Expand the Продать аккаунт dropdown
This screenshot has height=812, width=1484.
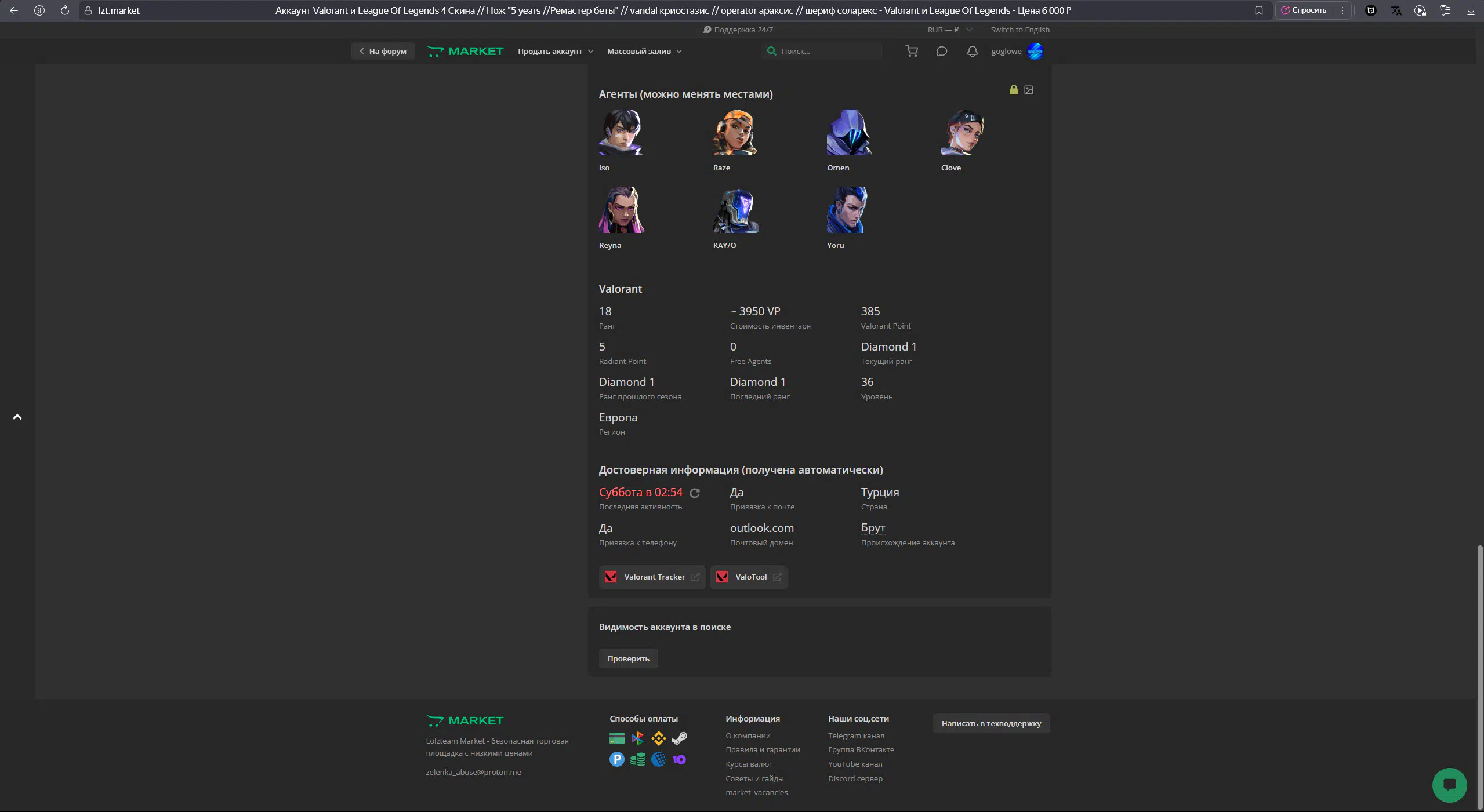tap(556, 51)
